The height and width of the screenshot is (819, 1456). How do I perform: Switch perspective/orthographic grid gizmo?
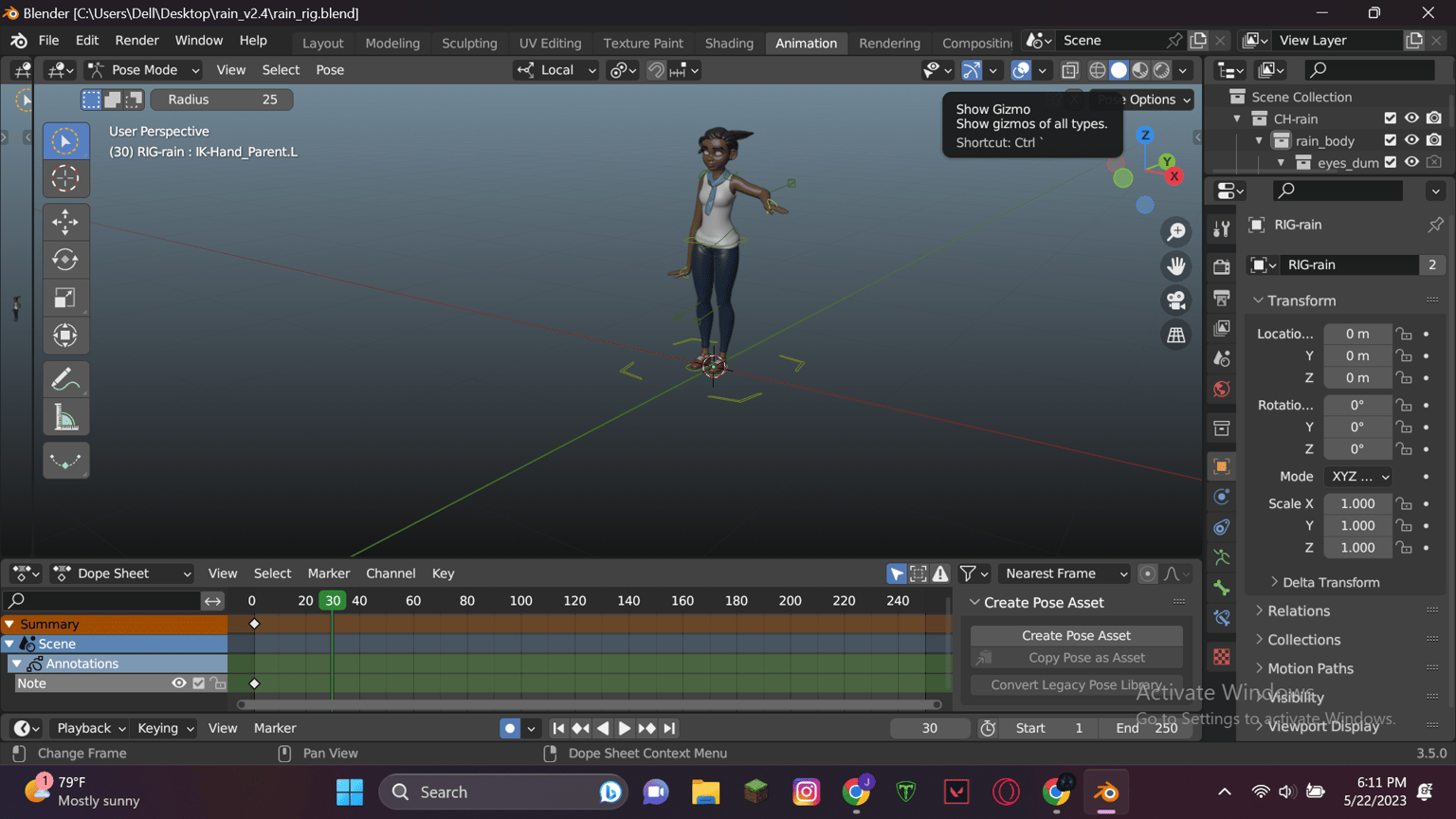pyautogui.click(x=1176, y=335)
